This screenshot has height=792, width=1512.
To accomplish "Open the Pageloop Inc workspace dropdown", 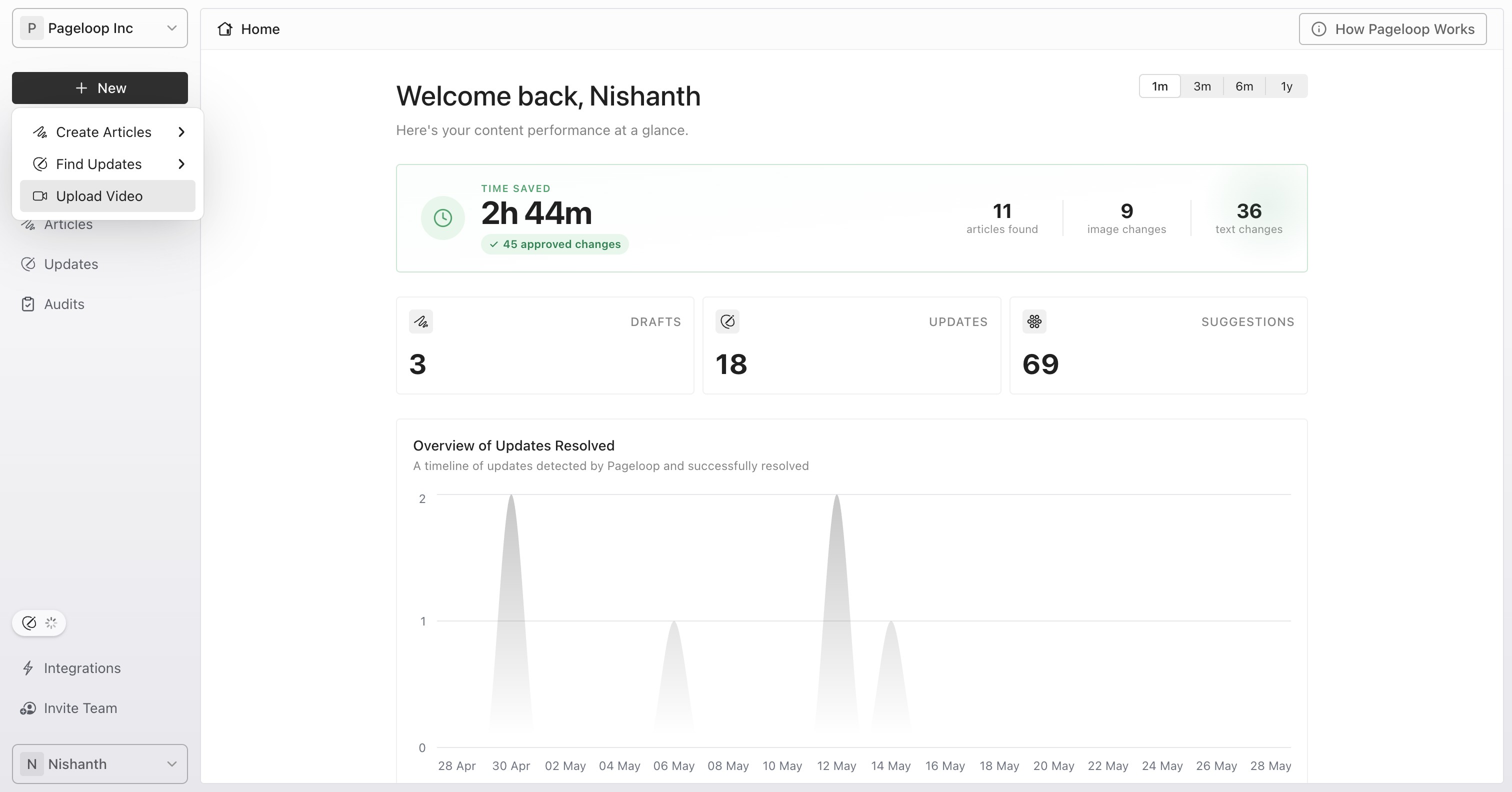I will point(100,28).
